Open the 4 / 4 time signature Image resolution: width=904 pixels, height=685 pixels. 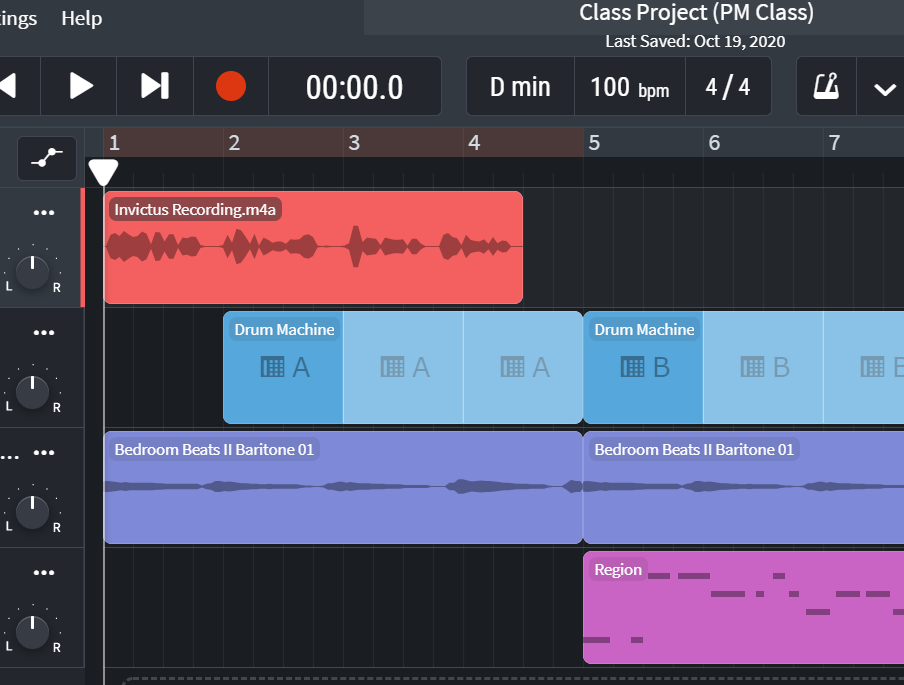(x=727, y=87)
